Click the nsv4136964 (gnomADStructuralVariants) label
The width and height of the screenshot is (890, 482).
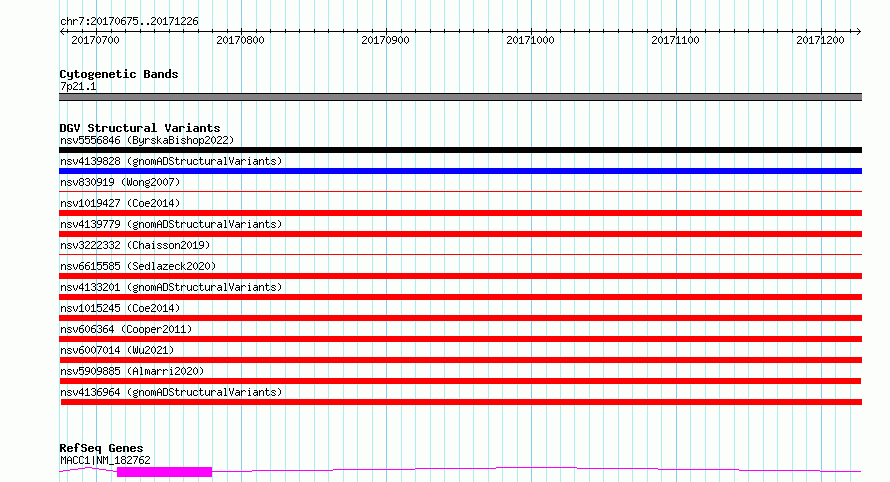pos(171,392)
